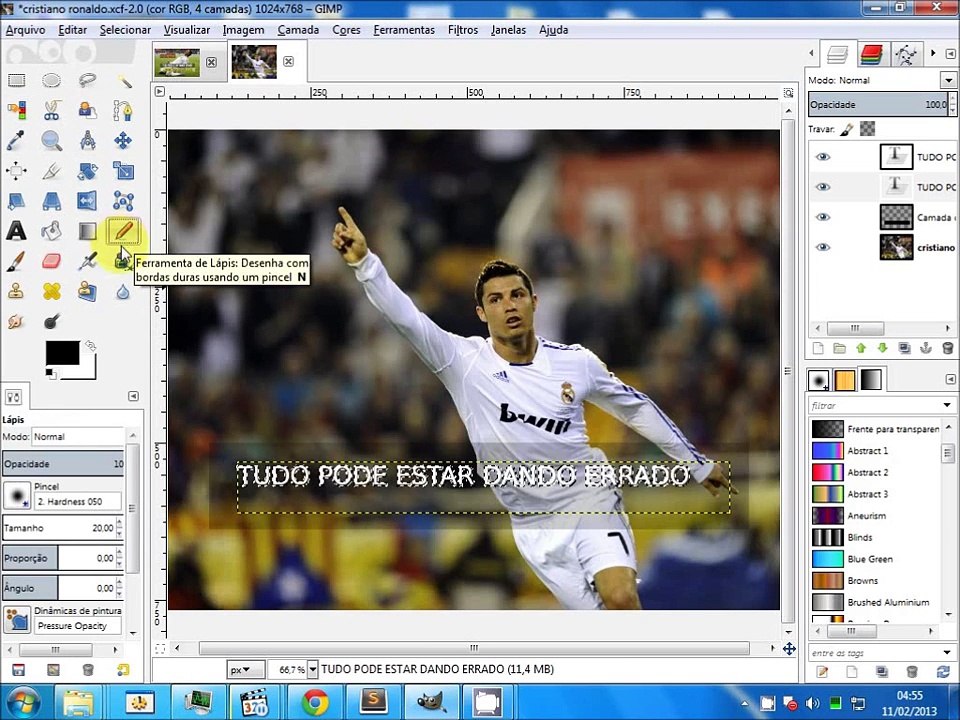Adjust the Lápis Opacidade slider
Screen dimensions: 960x720
tap(63, 463)
